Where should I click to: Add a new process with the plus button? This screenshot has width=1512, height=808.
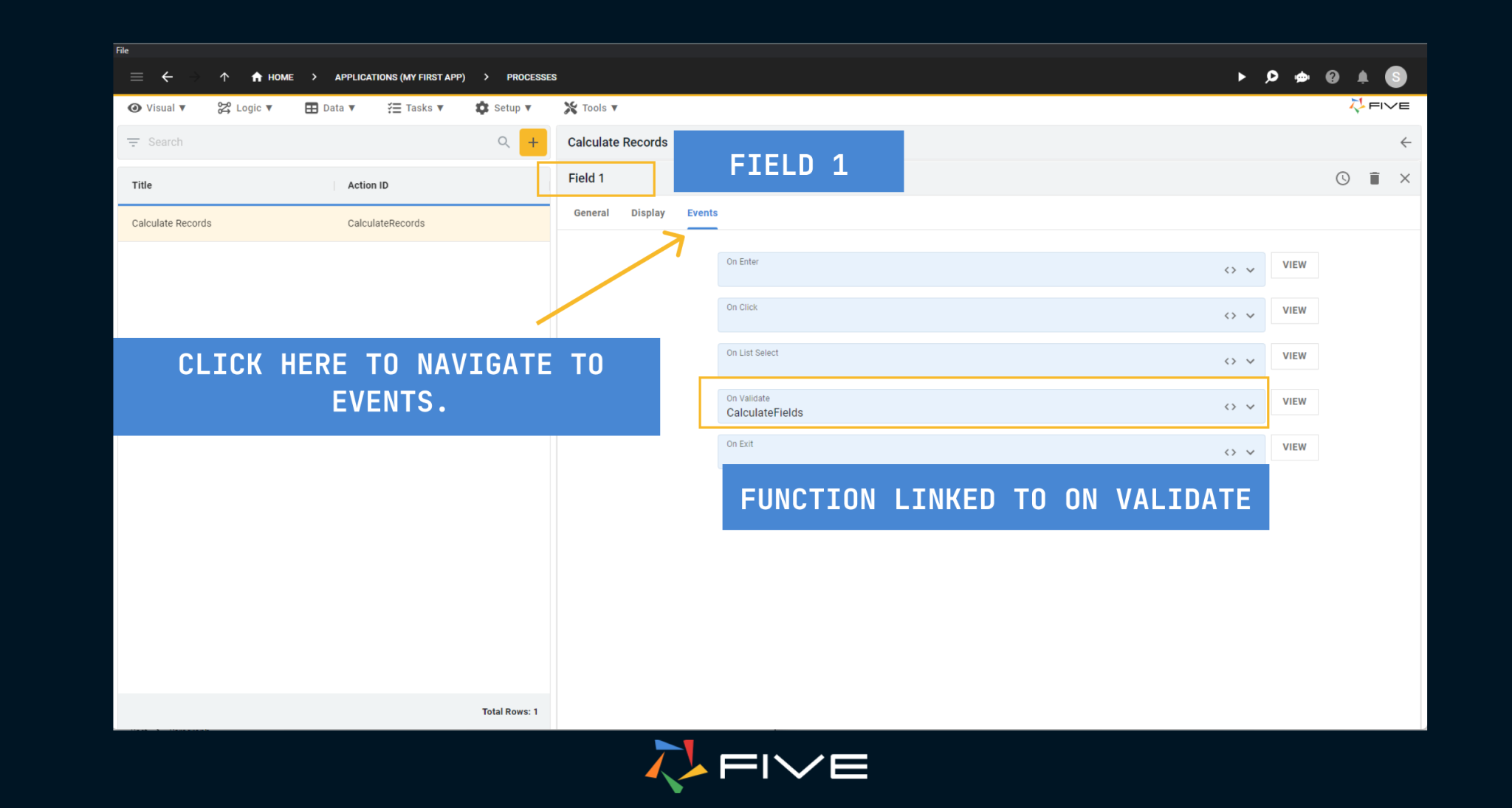(x=533, y=142)
